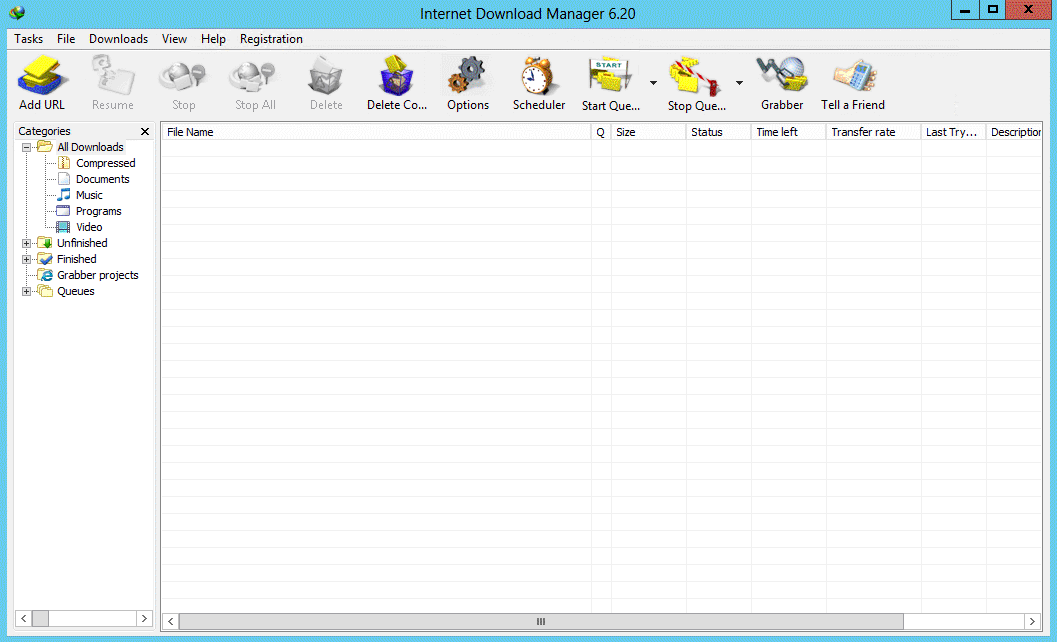Select the Video category

89,227
